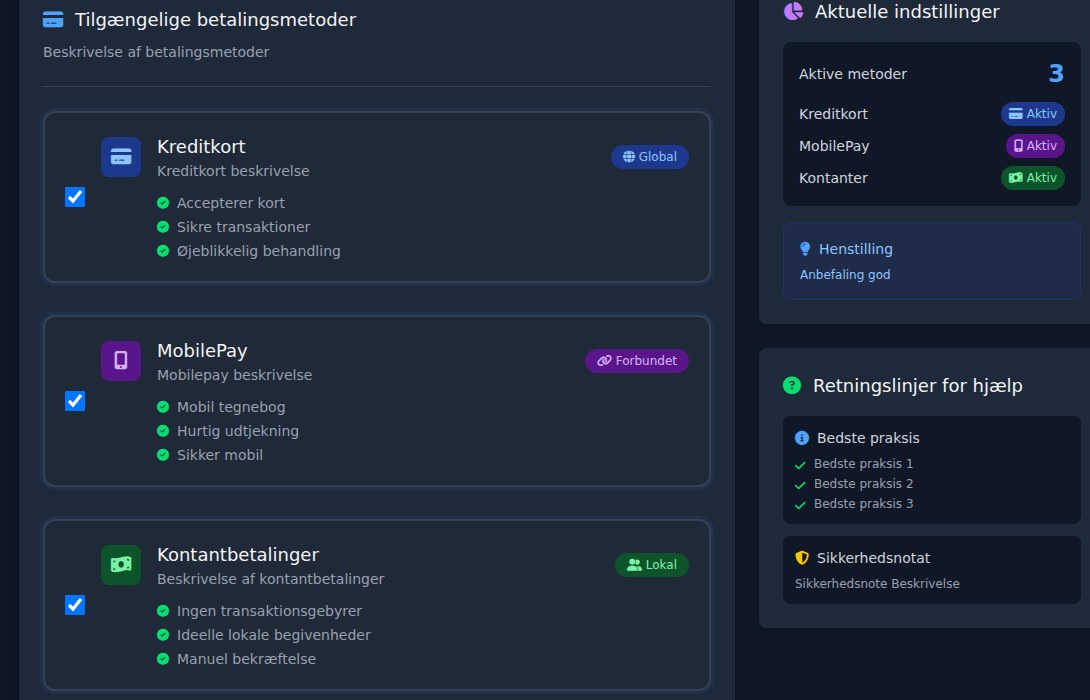Click the Aktiv badge for MobilePay
Image resolution: width=1090 pixels, height=700 pixels.
tap(1035, 146)
